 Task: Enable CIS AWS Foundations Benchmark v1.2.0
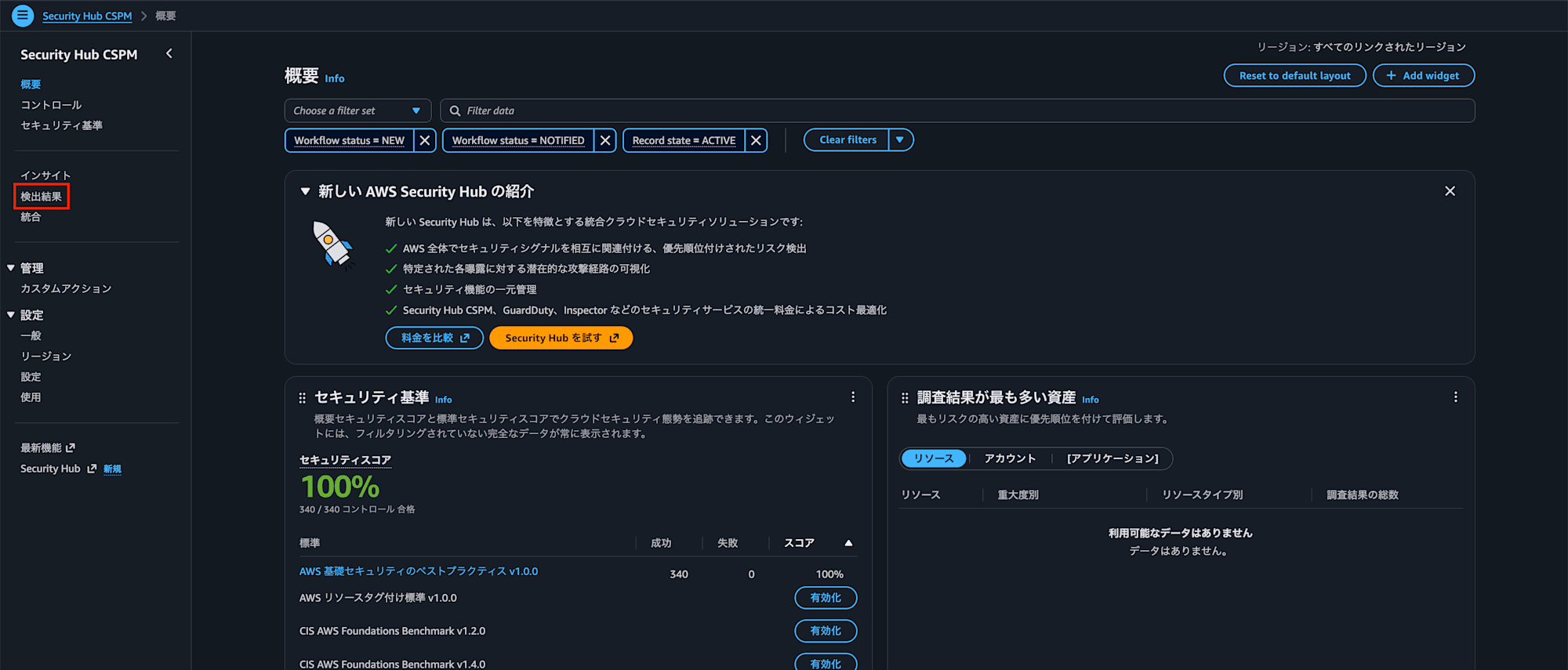pyautogui.click(x=826, y=631)
